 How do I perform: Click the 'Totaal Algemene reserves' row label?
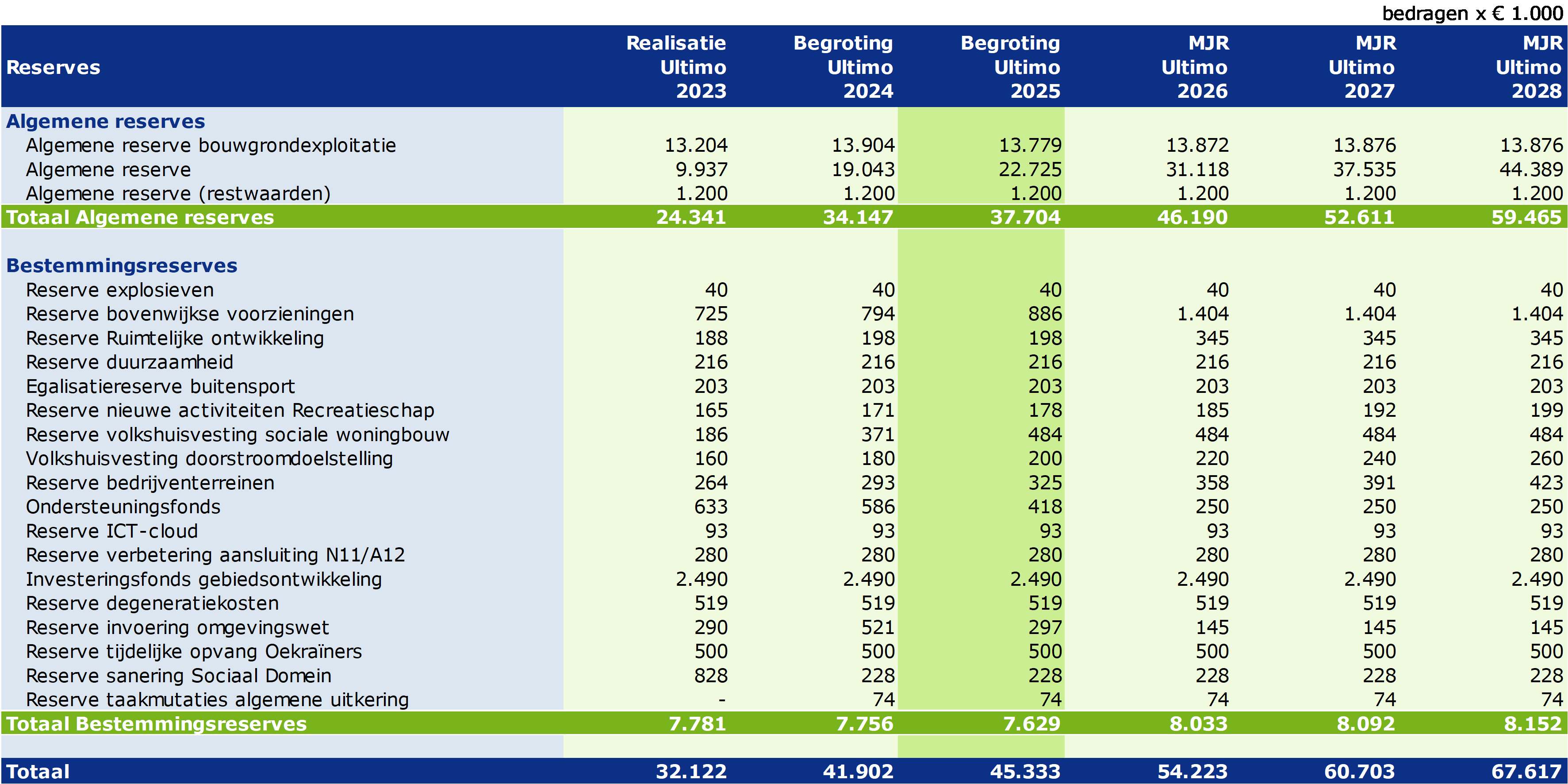tap(140, 217)
